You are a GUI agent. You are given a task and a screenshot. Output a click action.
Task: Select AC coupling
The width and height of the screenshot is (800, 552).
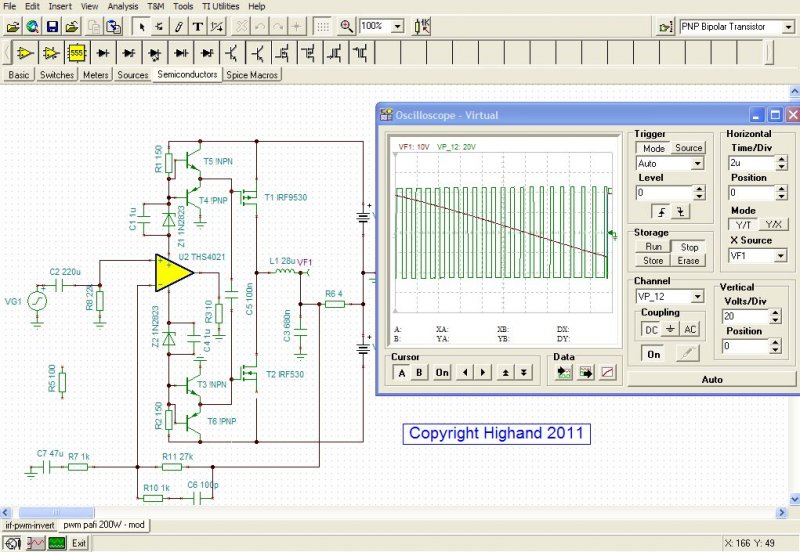click(690, 330)
